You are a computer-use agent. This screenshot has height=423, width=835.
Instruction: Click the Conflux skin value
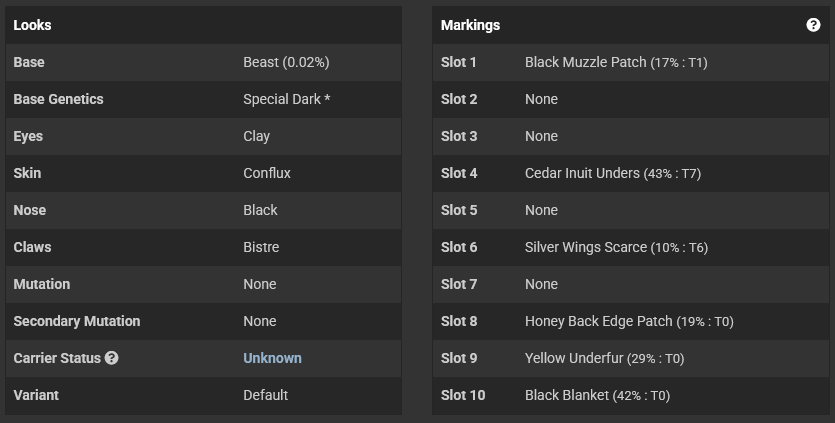pos(267,173)
